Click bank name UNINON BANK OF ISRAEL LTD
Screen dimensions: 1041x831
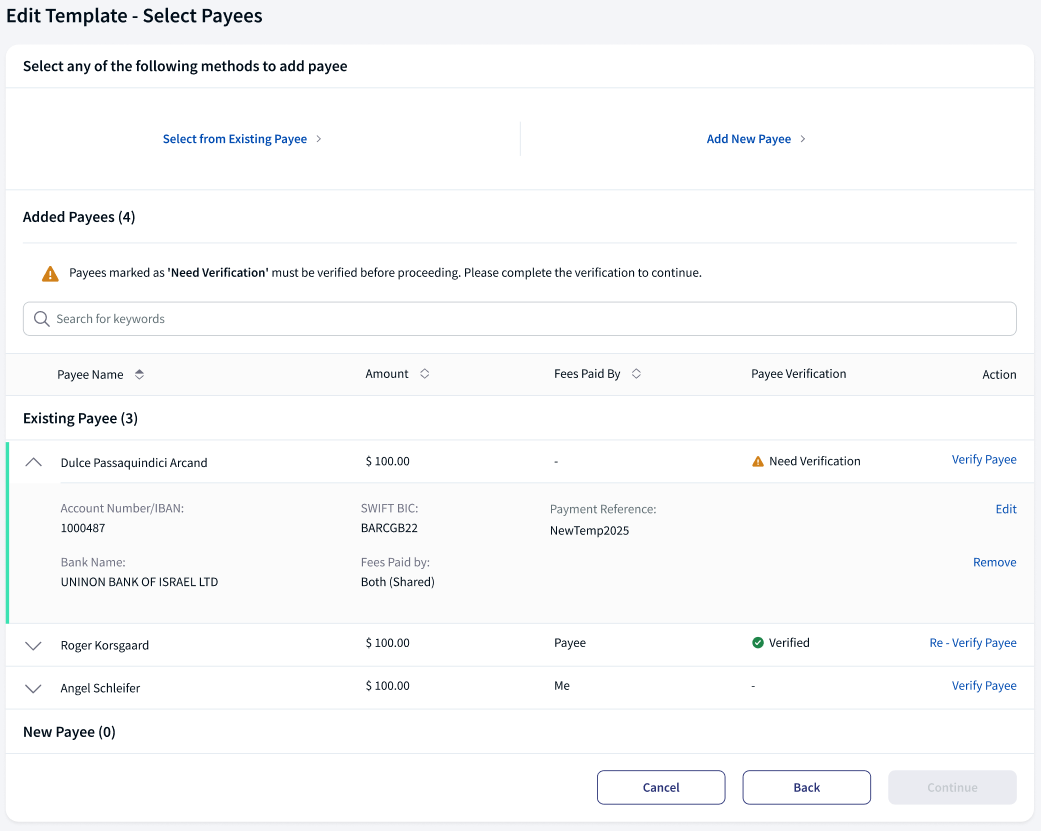139,582
